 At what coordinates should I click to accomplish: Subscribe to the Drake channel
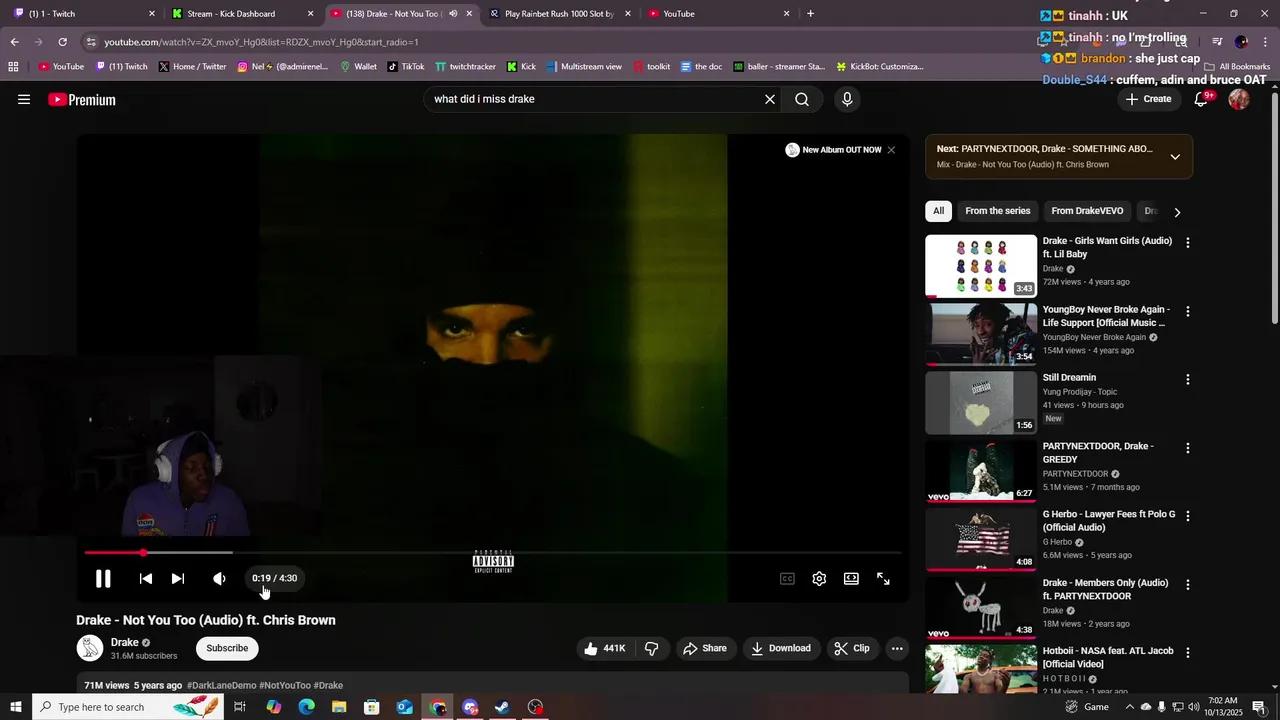point(227,649)
